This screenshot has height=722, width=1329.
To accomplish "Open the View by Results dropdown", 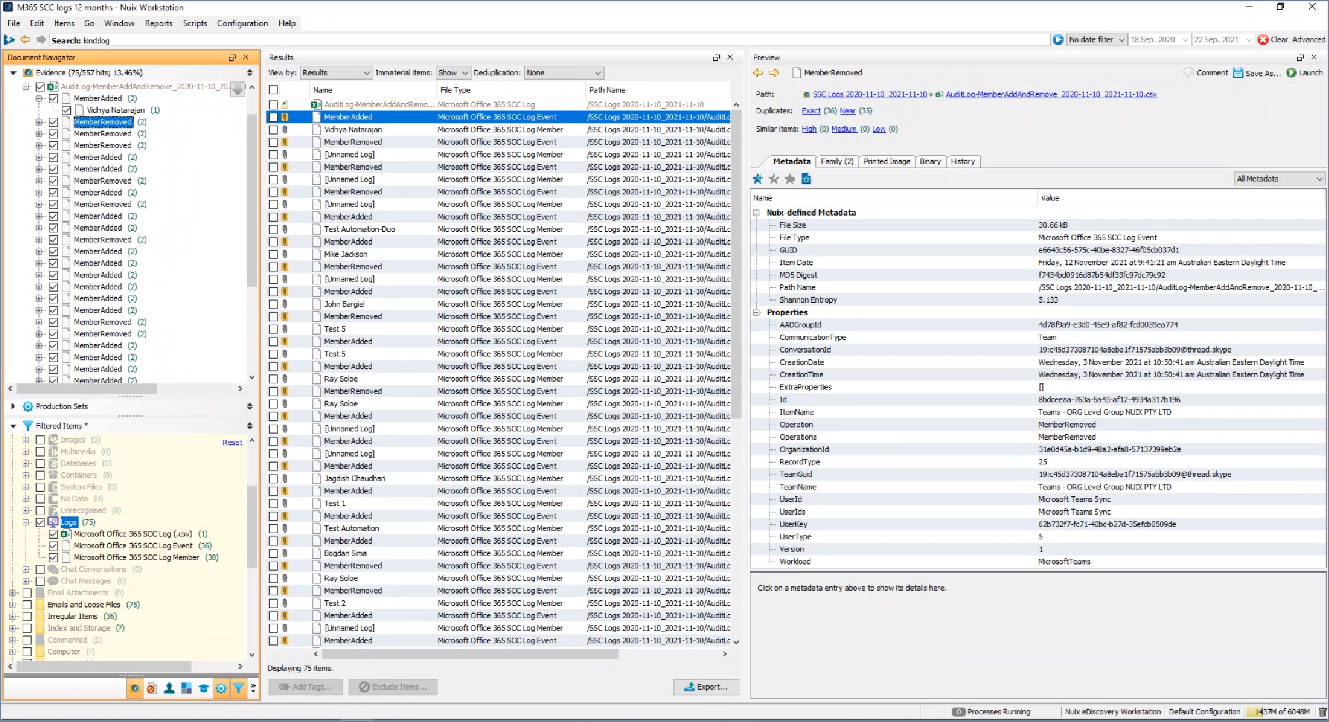I will click(336, 73).
